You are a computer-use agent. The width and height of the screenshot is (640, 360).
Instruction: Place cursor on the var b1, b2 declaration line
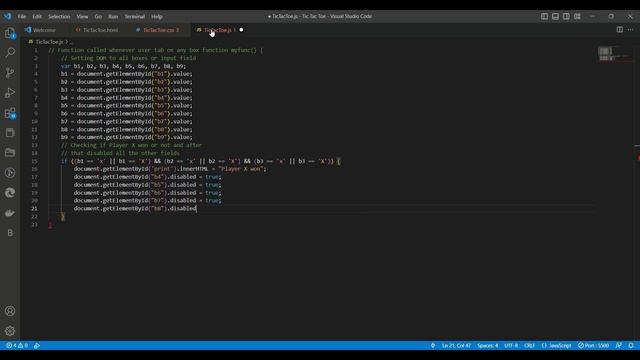[x=123, y=66]
